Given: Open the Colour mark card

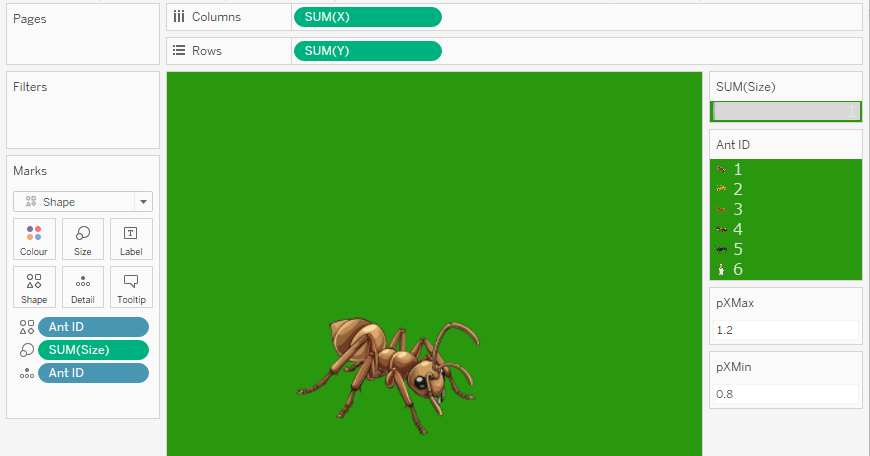Looking at the screenshot, I should click(x=34, y=239).
